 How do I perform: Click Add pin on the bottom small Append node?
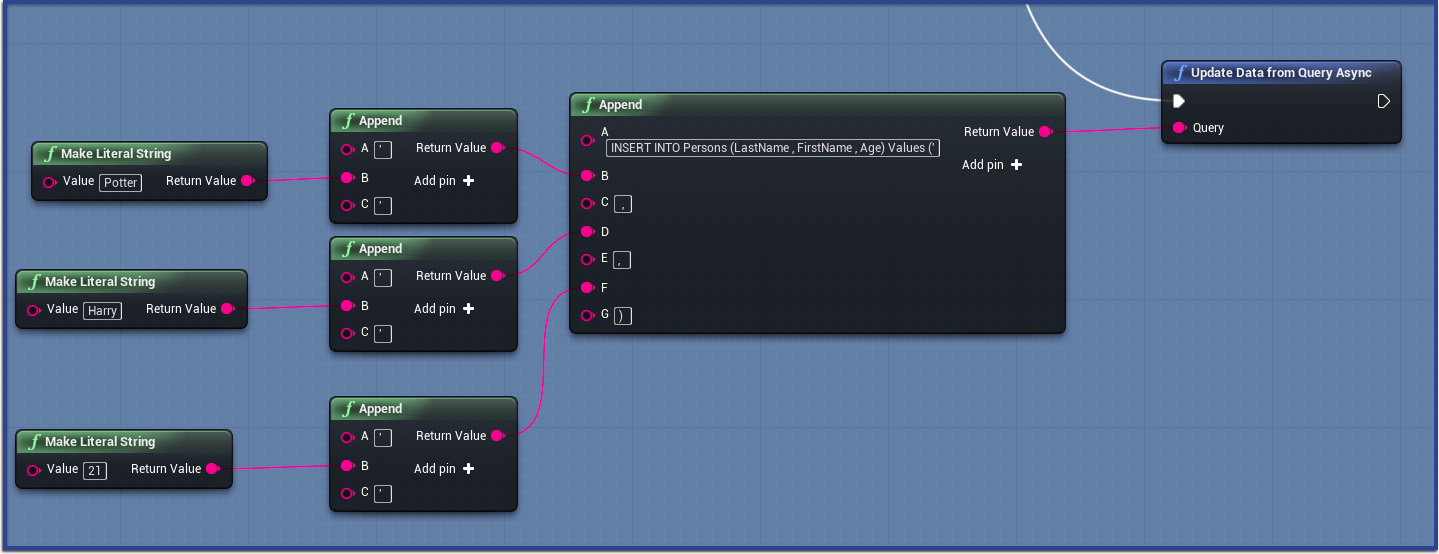[444, 469]
